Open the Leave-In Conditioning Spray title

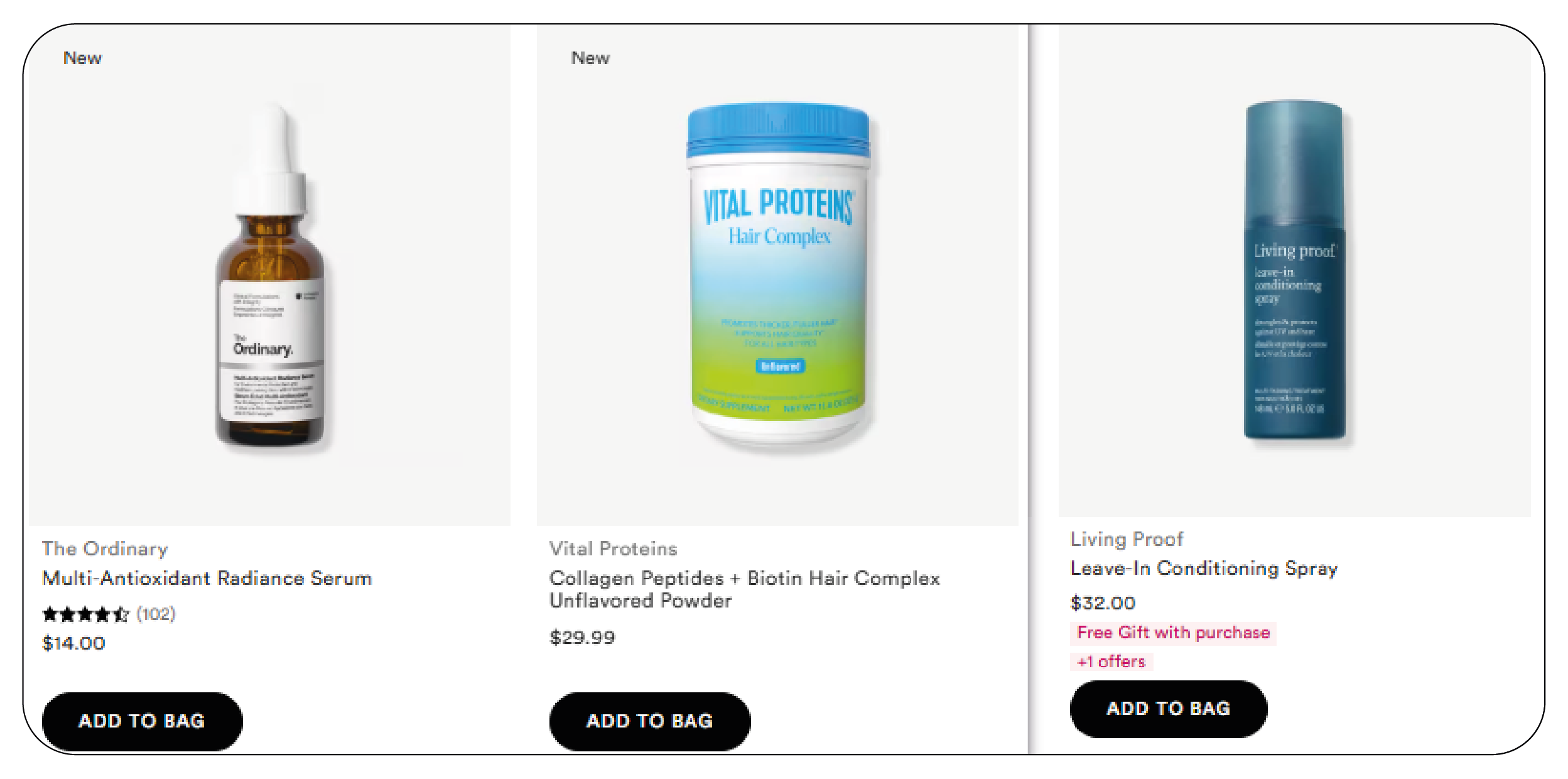(1204, 568)
